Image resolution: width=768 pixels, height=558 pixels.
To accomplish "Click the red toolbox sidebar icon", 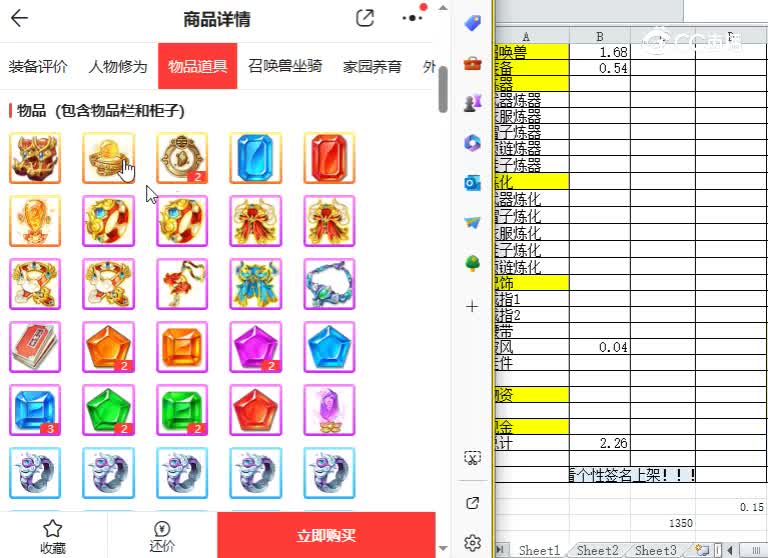I will point(473,63).
